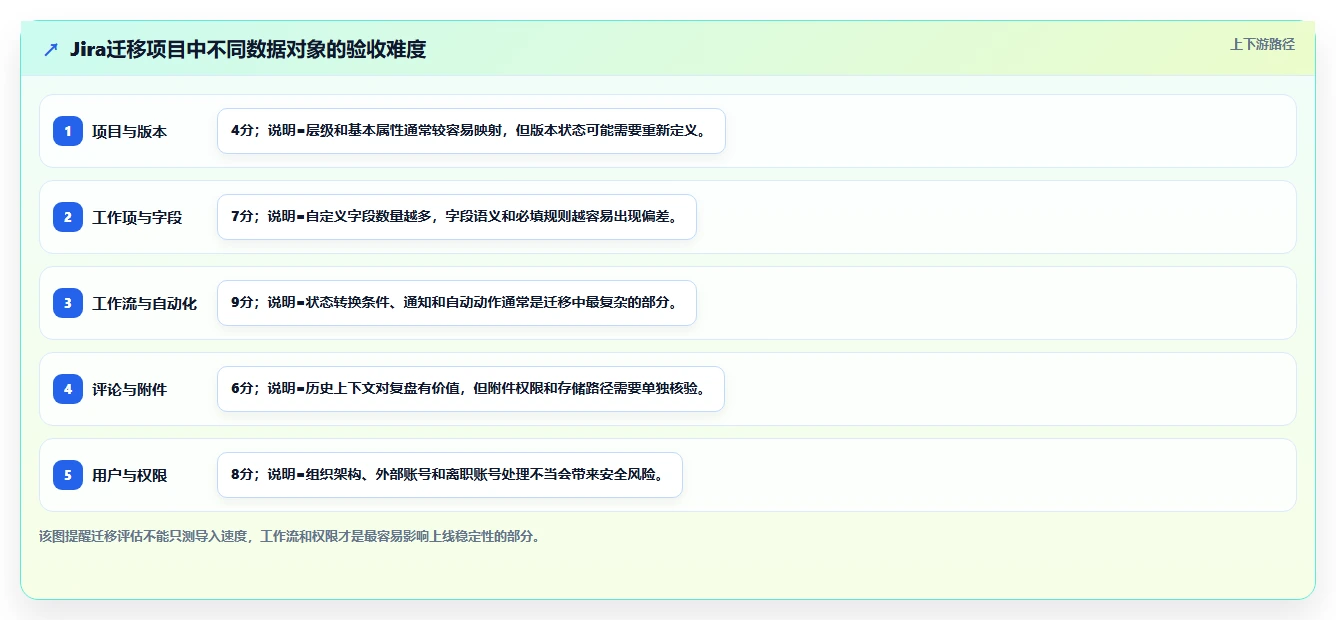Click the arrow icon beside the Jira title
Viewport: 1336px width, 620px height.
[51, 49]
